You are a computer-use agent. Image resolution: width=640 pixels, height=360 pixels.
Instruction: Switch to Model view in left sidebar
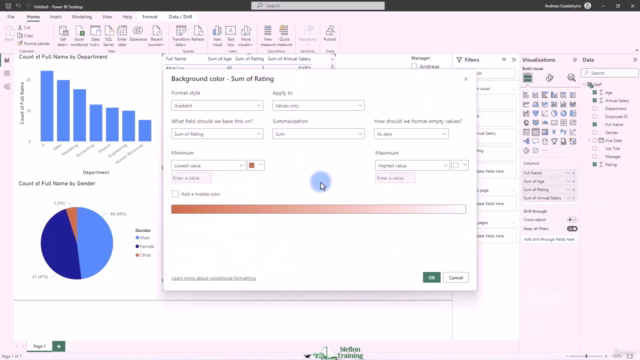point(7,87)
